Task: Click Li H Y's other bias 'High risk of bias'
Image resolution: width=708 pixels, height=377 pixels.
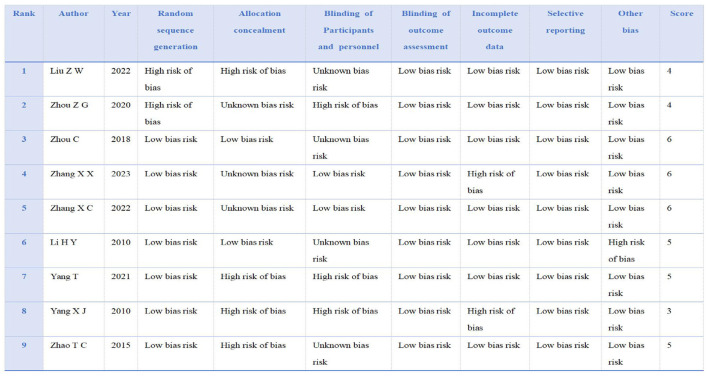Action: pos(626,251)
